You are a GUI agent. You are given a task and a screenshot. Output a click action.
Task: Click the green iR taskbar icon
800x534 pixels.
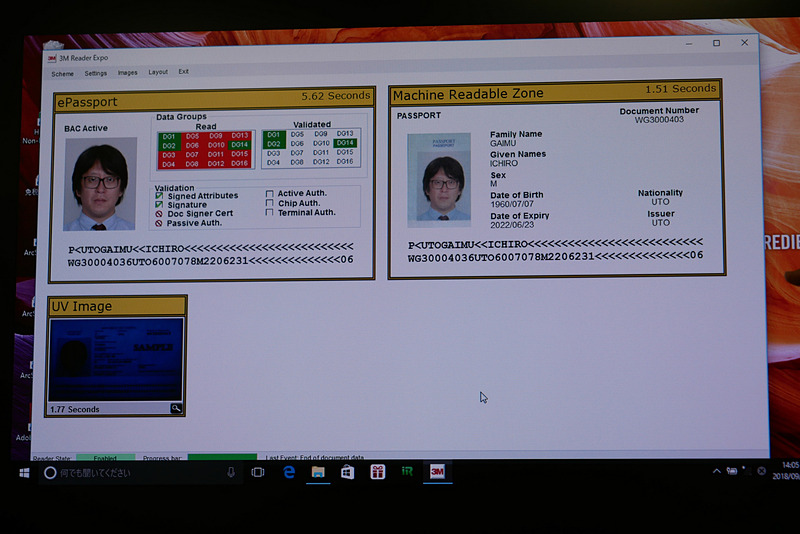407,471
